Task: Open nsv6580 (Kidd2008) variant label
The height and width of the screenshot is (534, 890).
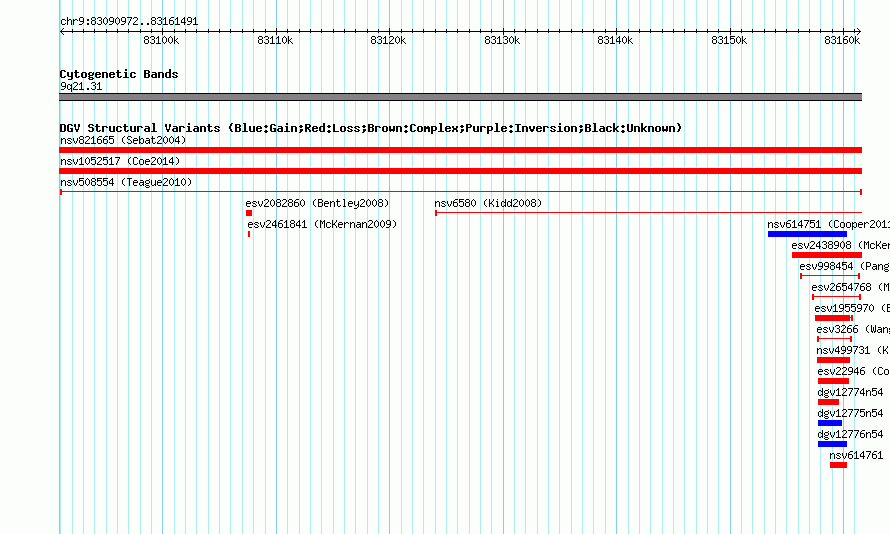Action: coord(488,203)
